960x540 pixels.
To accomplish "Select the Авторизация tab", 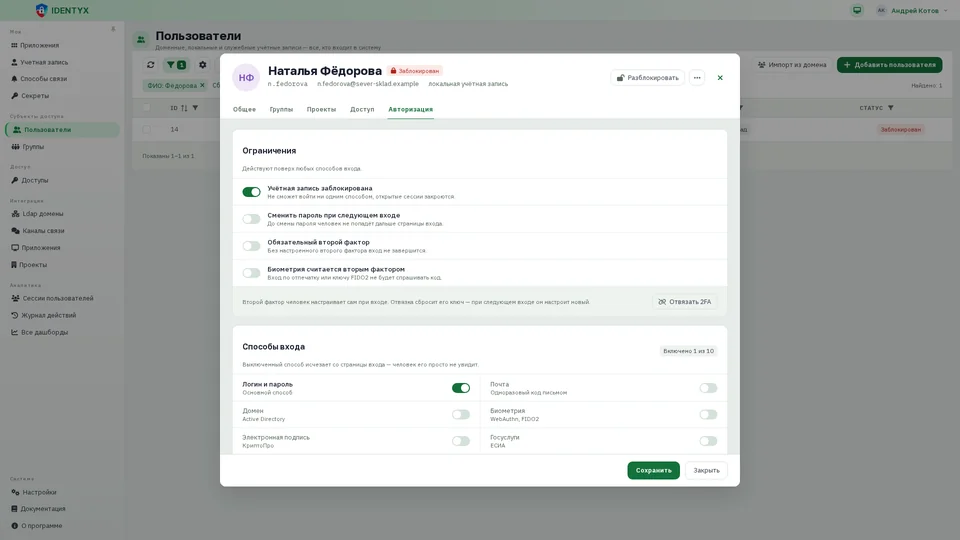I will click(410, 110).
